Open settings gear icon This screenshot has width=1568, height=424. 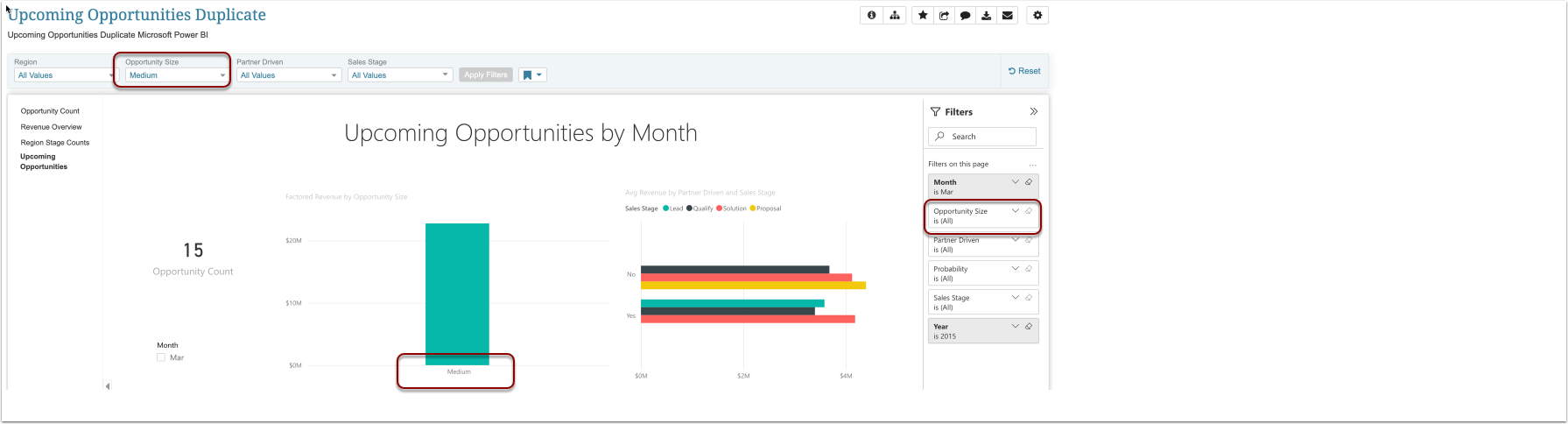1037,16
